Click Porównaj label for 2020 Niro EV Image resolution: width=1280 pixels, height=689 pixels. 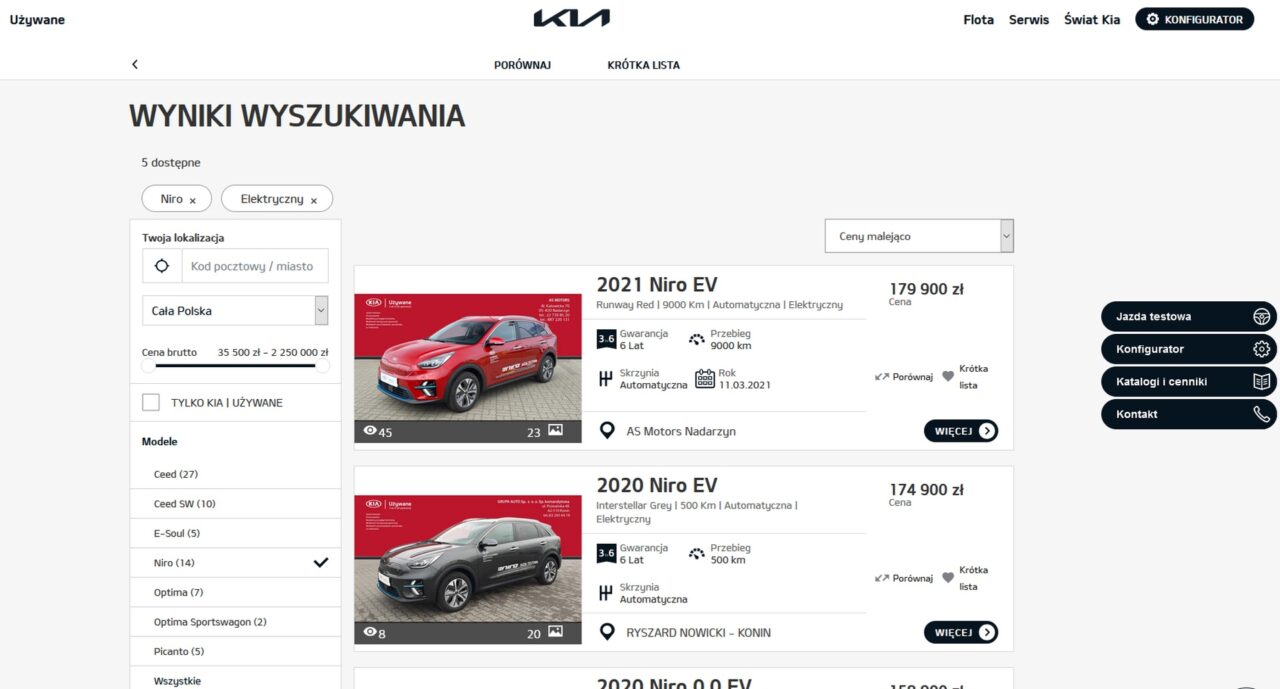click(x=913, y=578)
